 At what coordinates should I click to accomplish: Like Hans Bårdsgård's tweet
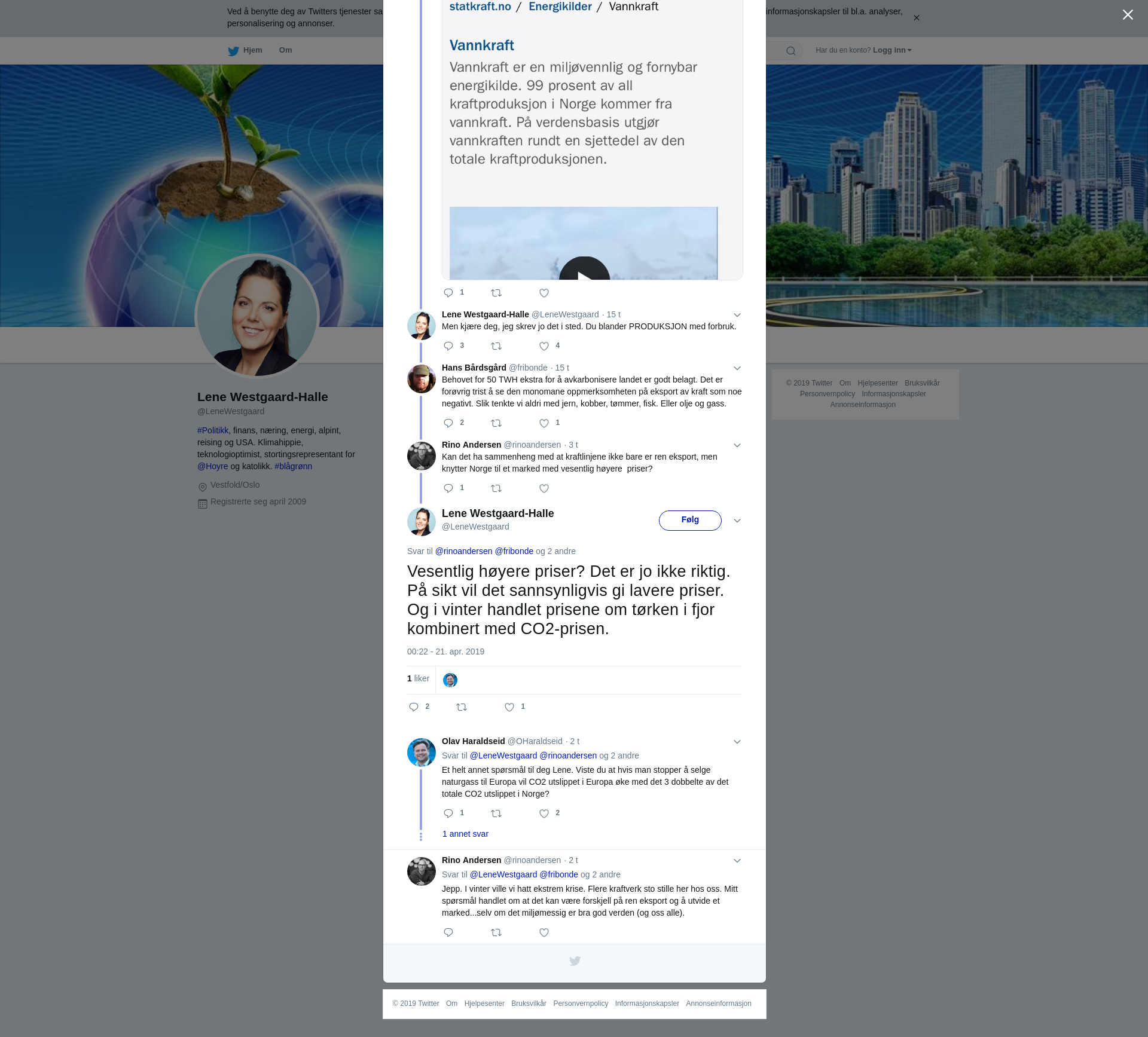point(544,423)
